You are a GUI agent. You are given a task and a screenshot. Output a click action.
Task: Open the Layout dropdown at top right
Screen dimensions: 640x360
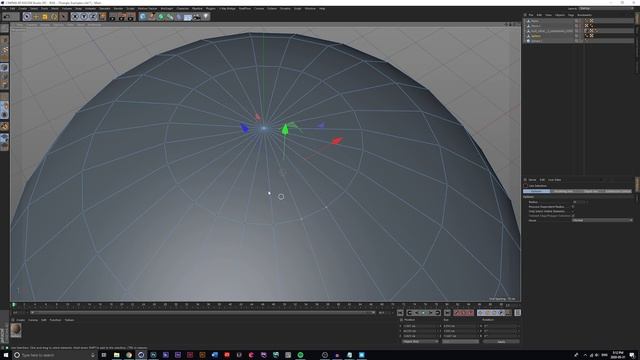(x=606, y=9)
